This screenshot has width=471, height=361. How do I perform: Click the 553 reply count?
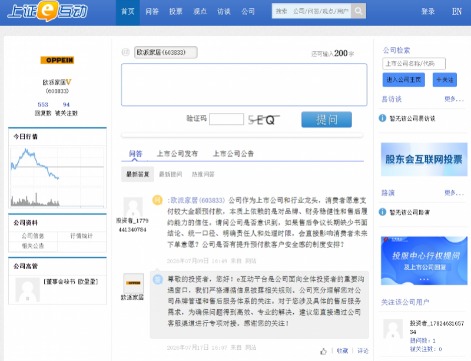coord(43,104)
